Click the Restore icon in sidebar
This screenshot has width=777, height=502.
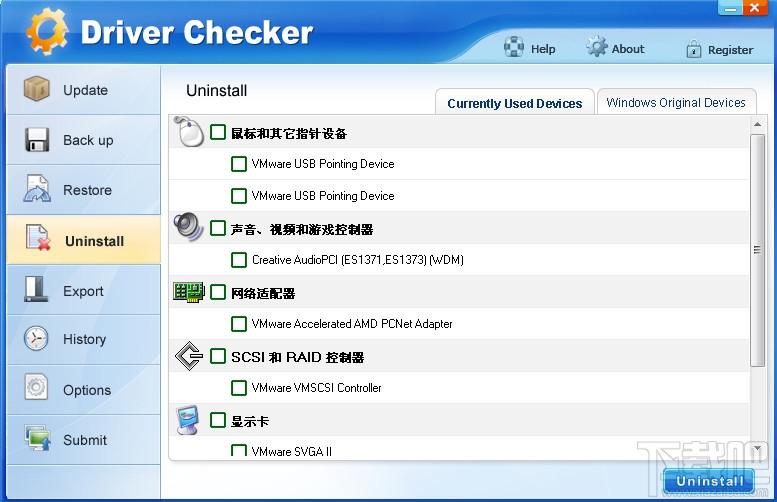[37, 189]
